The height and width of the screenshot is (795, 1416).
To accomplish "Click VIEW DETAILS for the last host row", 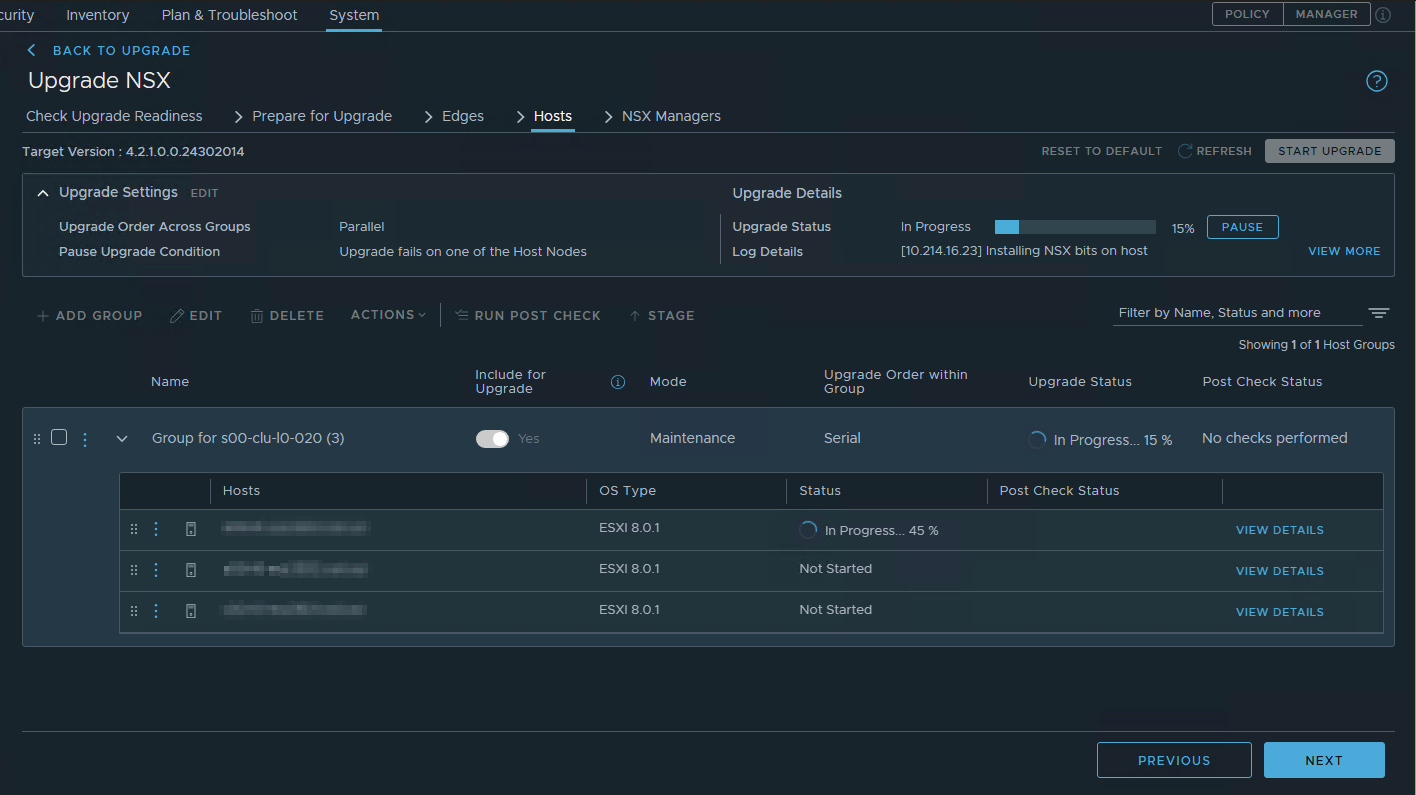I will tap(1280, 612).
